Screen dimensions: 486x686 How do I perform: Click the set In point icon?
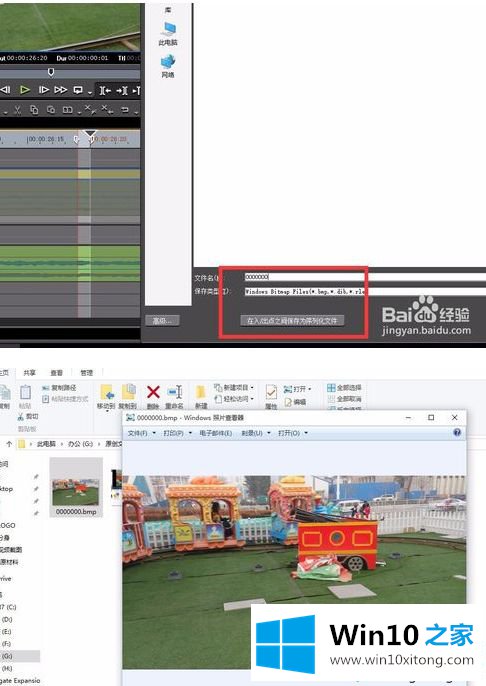pyautogui.click(x=105, y=91)
